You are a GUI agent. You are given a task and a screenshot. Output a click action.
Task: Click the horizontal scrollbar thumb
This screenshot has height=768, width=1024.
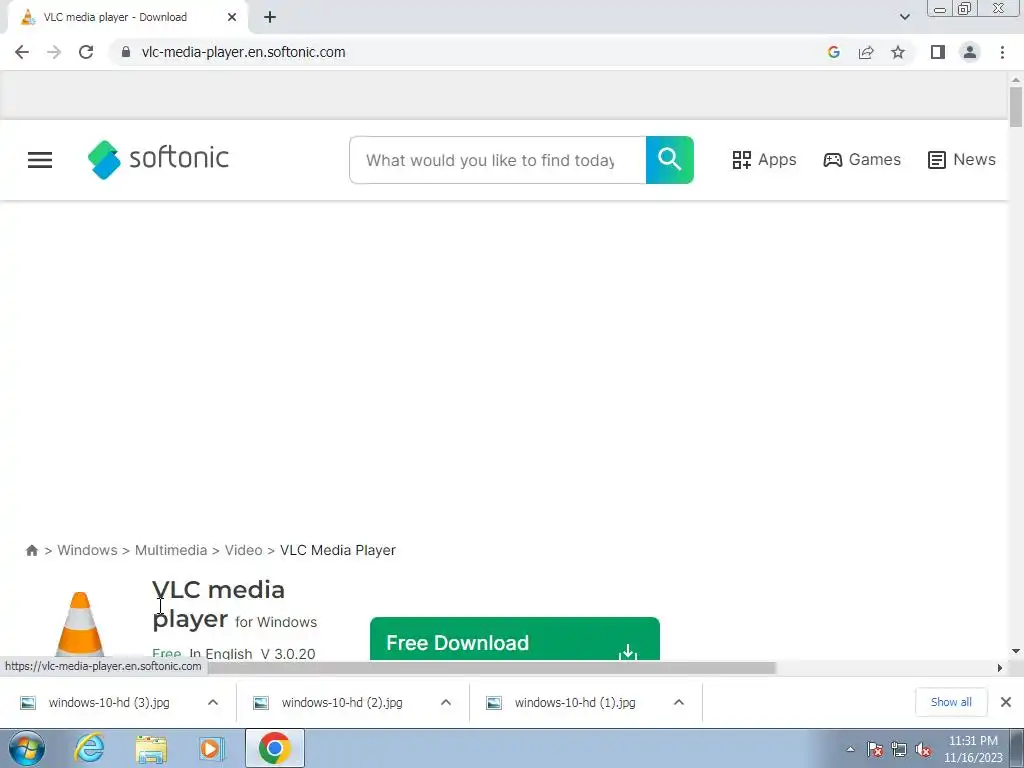click(491, 668)
